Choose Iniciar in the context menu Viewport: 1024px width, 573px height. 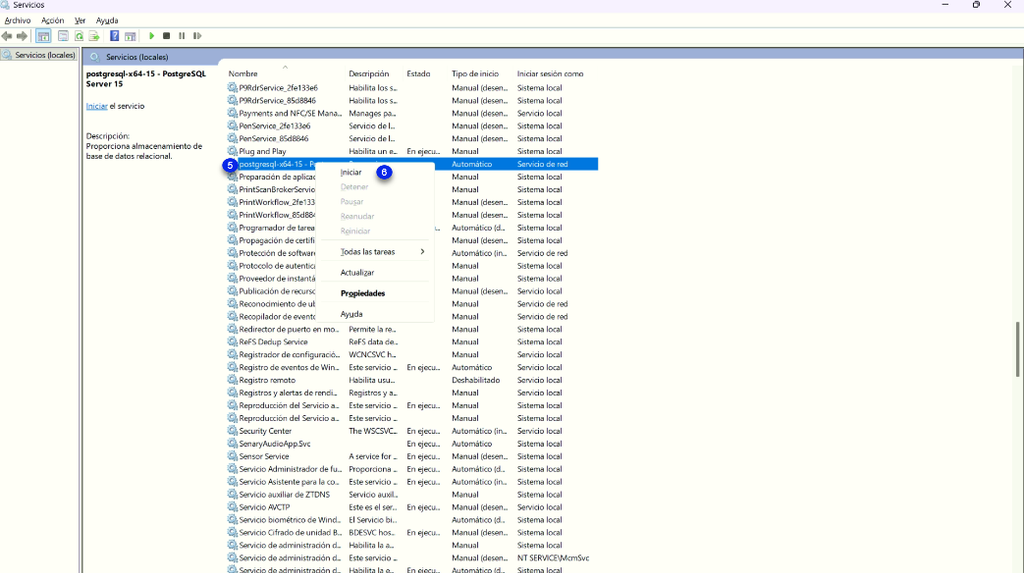[375, 172]
